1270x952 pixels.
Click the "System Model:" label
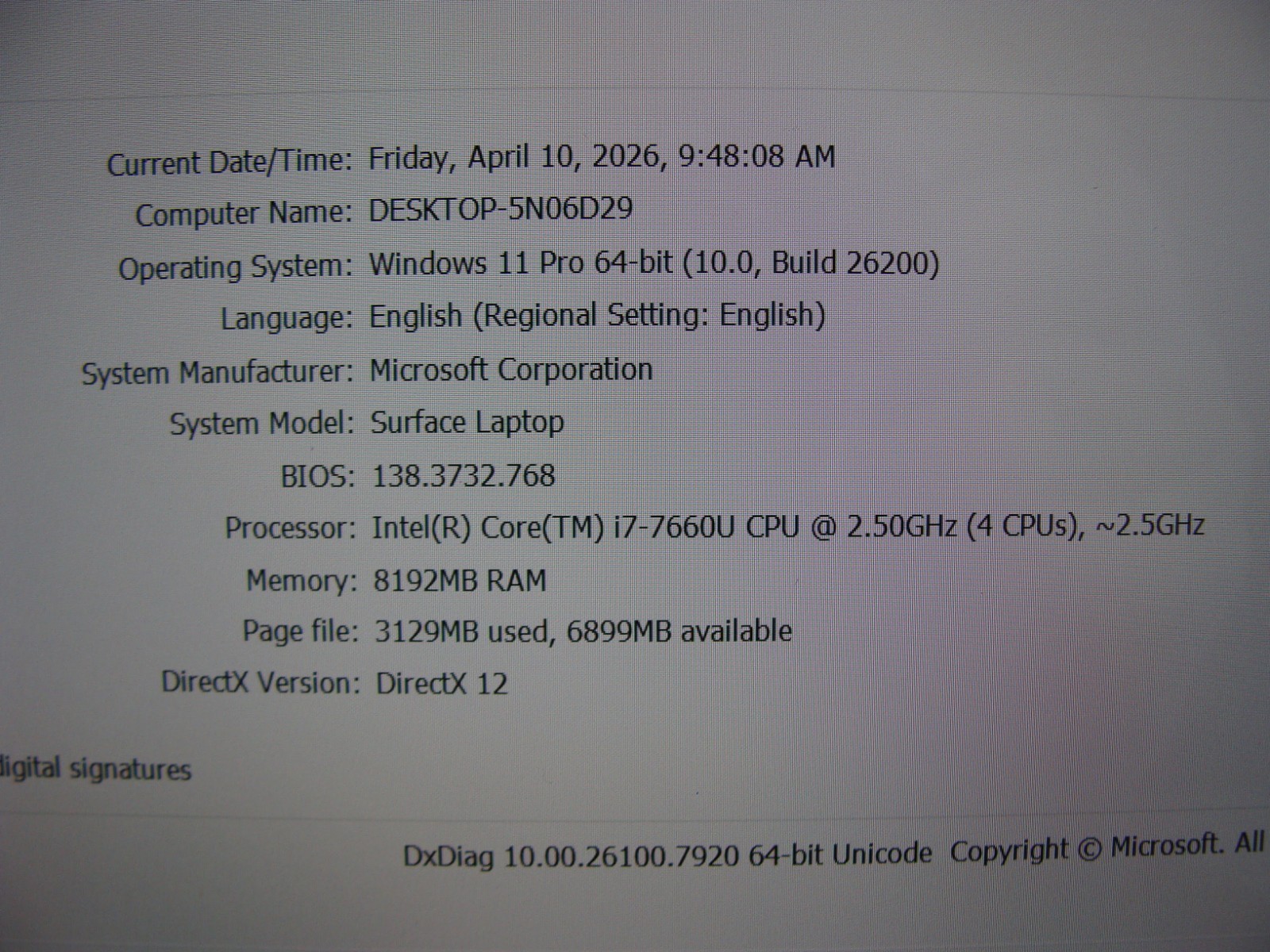(262, 424)
